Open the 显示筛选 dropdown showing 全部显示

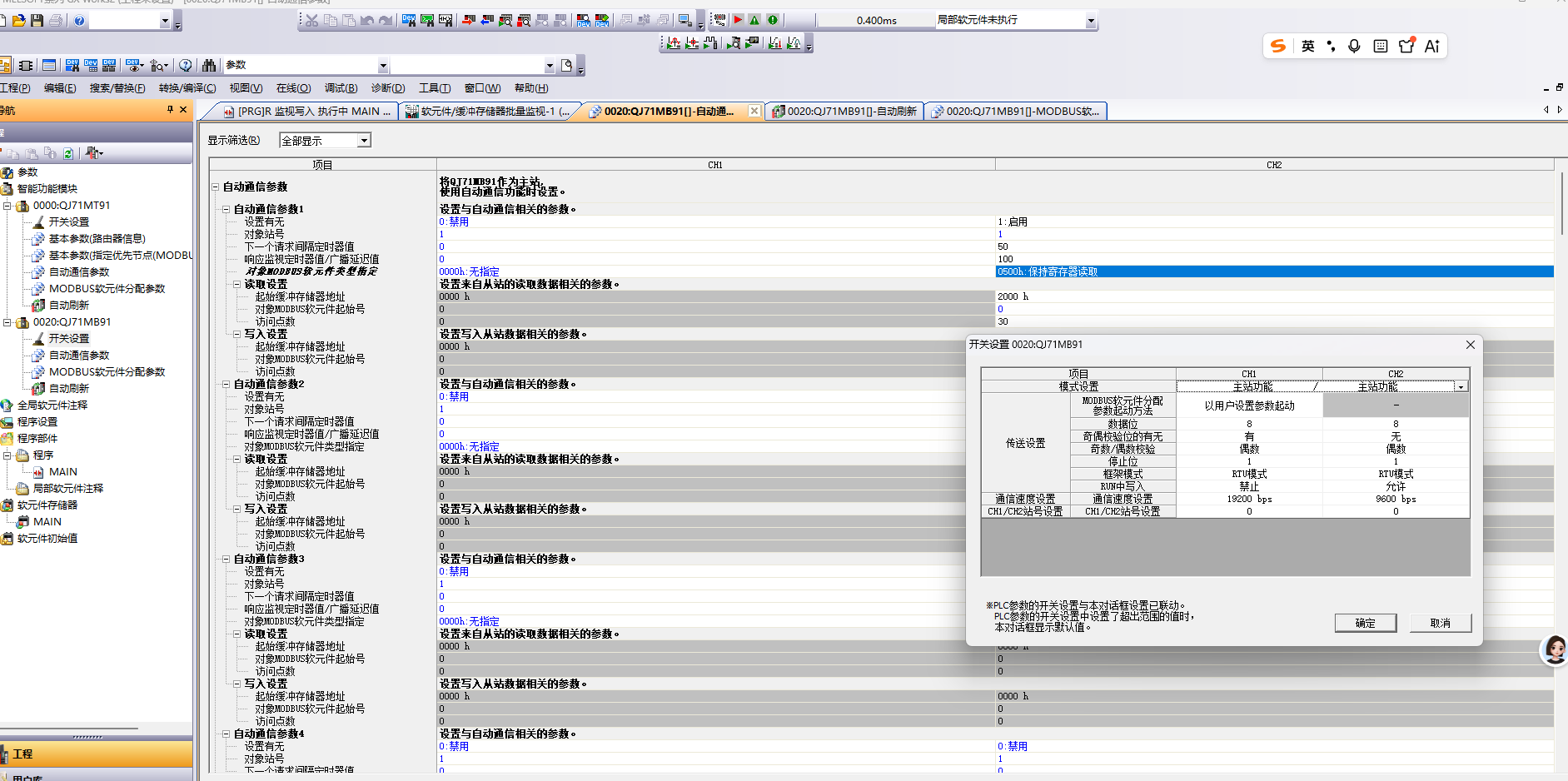point(364,141)
